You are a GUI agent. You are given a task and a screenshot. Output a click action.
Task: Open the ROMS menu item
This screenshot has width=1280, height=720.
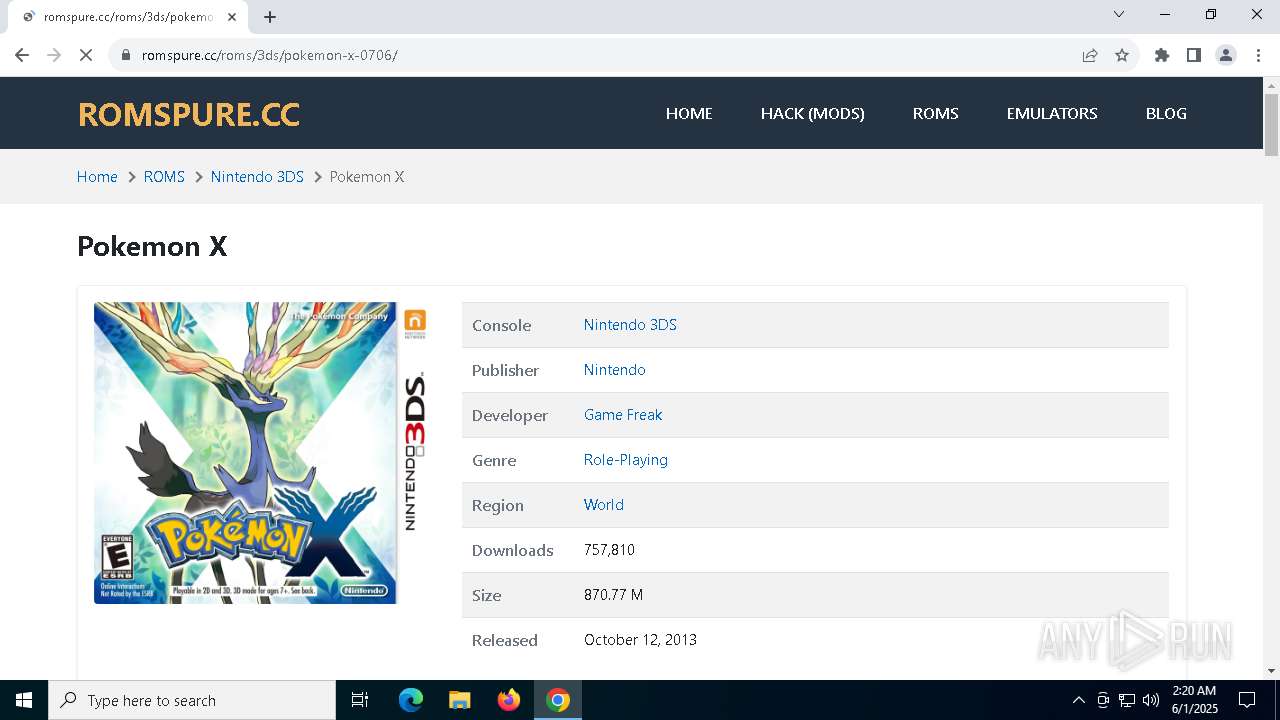(936, 113)
